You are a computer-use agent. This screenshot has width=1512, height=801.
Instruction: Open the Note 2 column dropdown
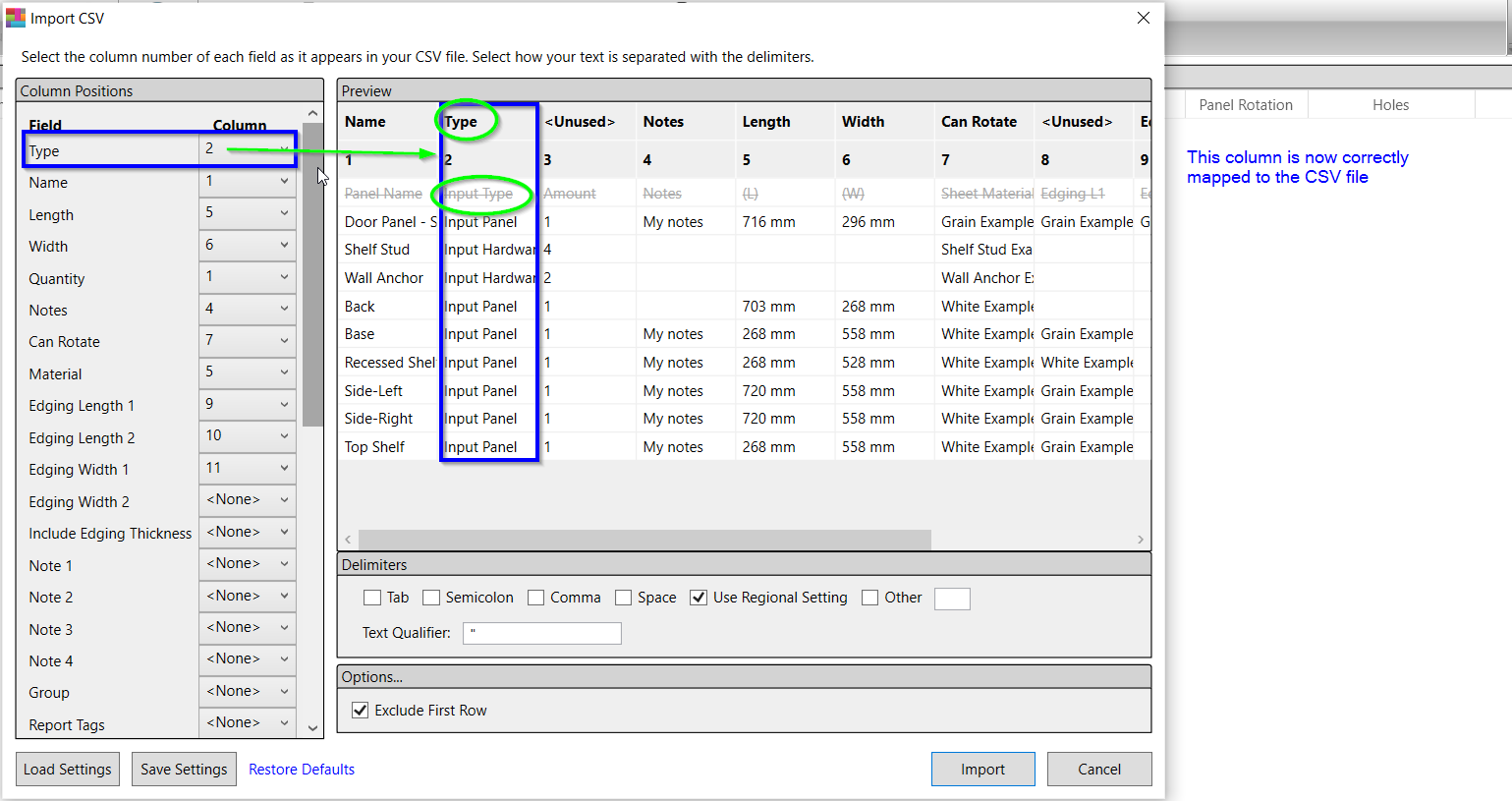(x=248, y=596)
